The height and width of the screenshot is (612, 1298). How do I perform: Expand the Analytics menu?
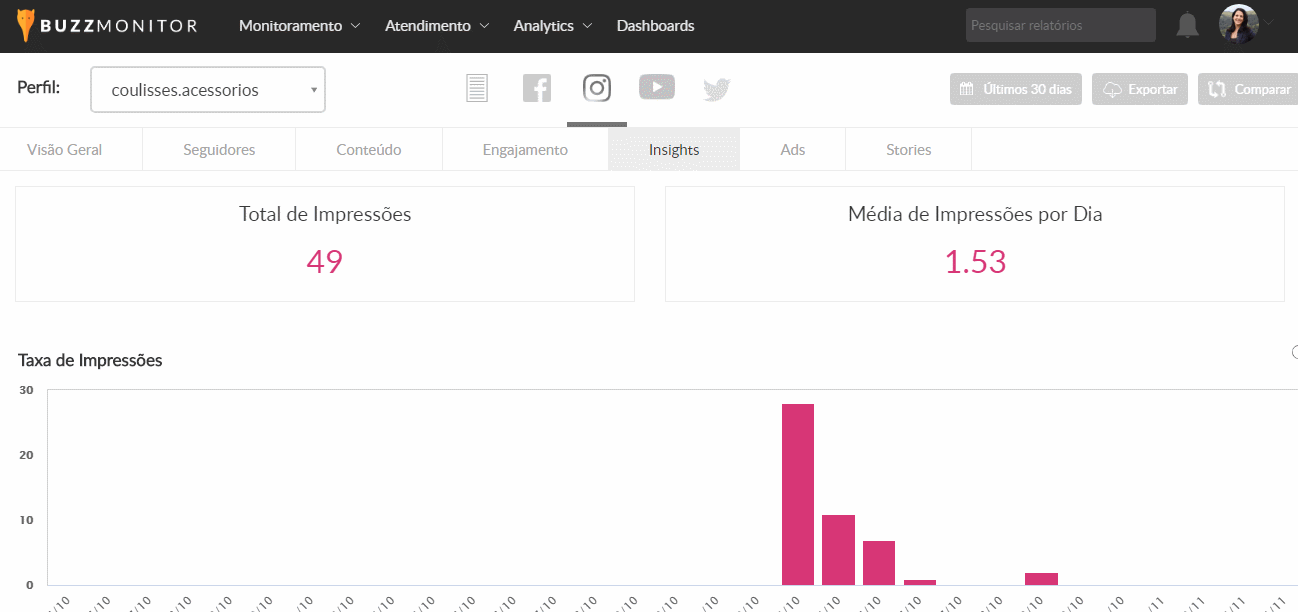pos(552,26)
